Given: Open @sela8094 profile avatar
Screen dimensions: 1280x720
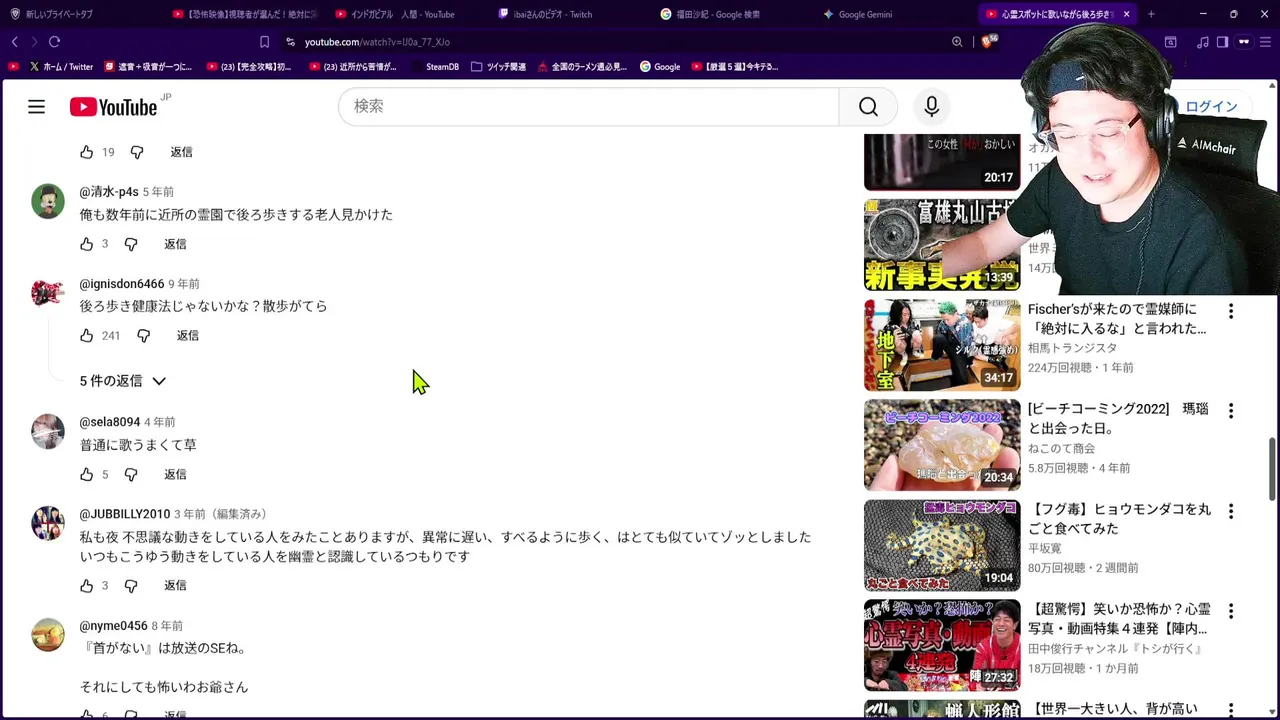Looking at the screenshot, I should [47, 432].
